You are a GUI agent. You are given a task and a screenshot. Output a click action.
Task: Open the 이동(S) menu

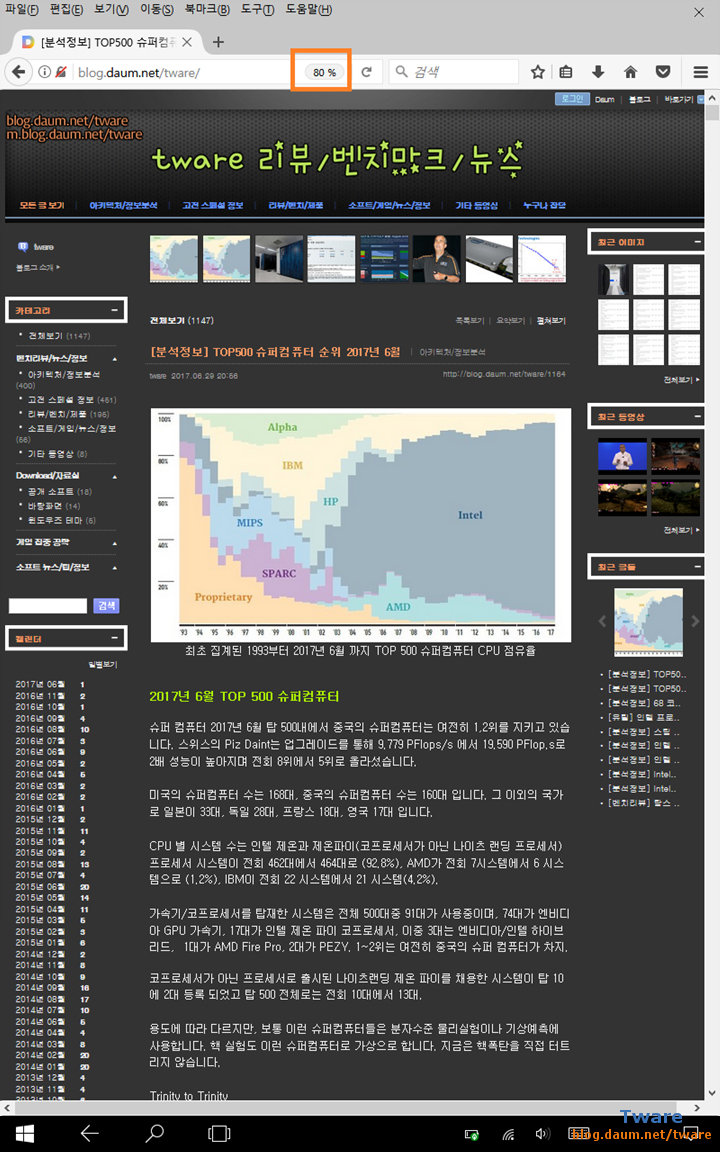(156, 10)
